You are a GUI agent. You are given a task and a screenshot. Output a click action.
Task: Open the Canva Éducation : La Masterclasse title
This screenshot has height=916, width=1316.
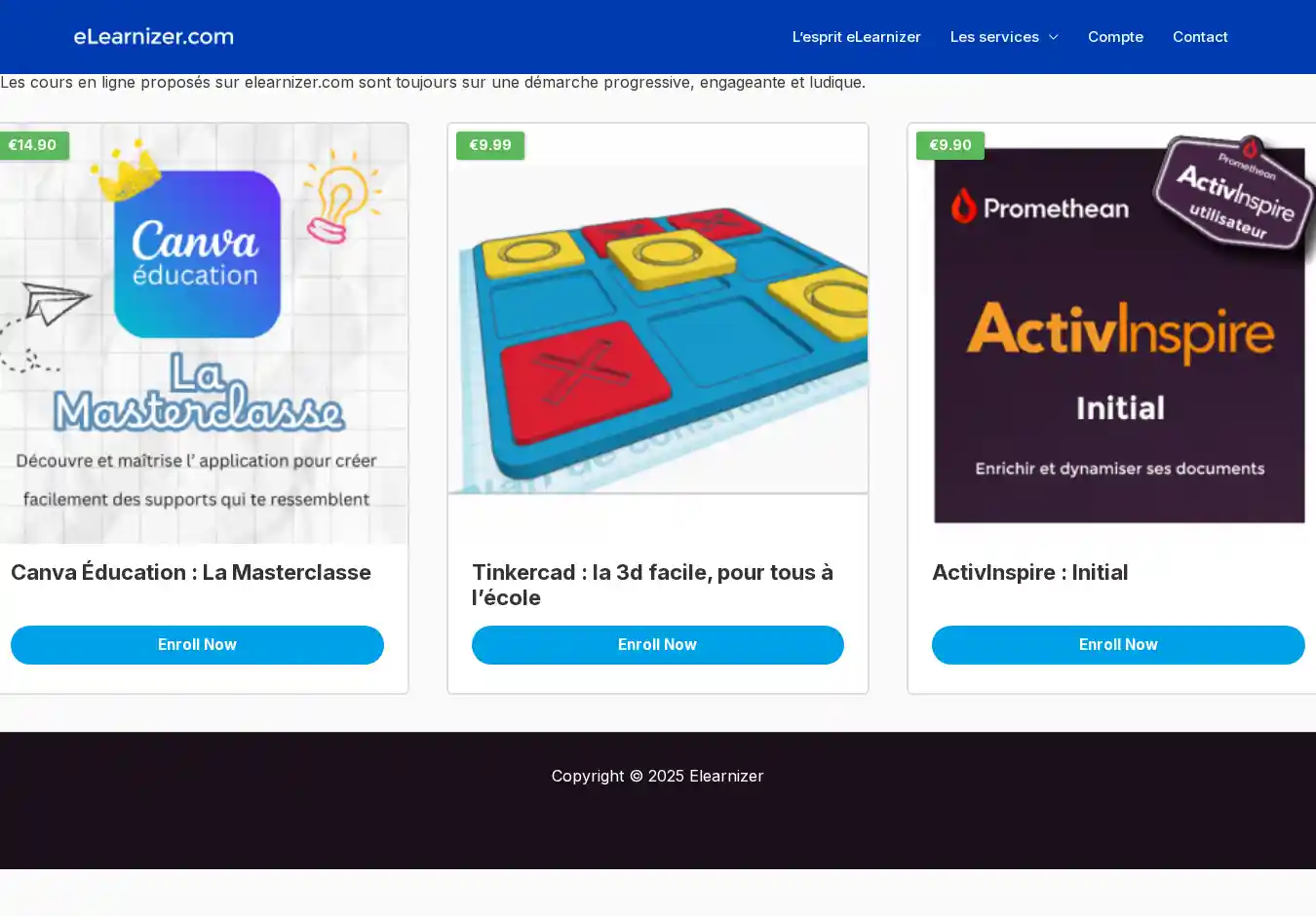pos(191,572)
